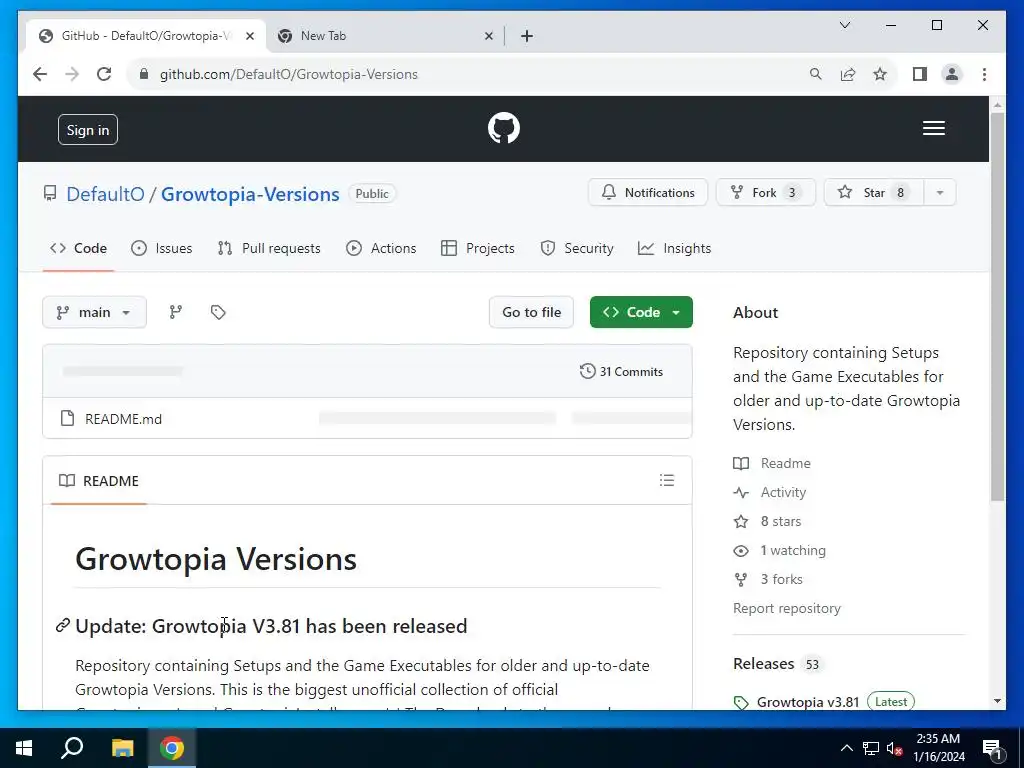Open Windows taskbar search
The height and width of the screenshot is (768, 1024).
(72, 748)
